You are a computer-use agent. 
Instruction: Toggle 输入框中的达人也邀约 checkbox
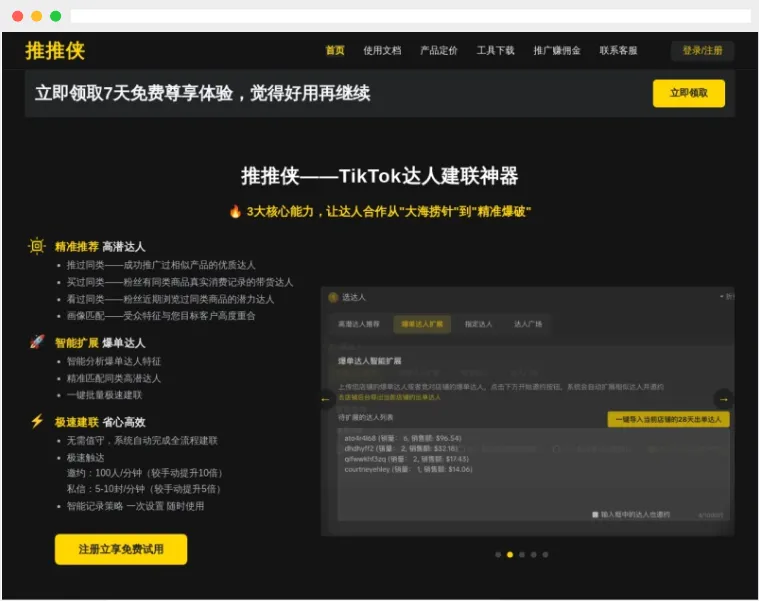pyautogui.click(x=595, y=514)
